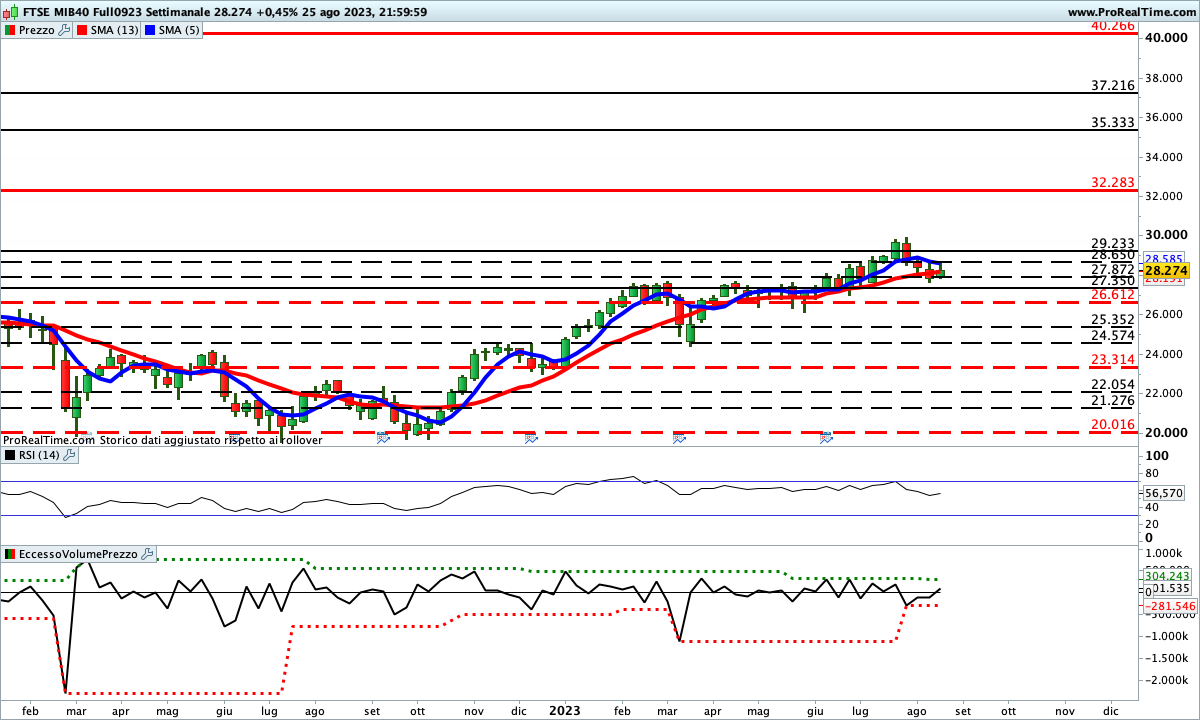Click the rollover marker icon near giu 2023
The width and height of the screenshot is (1200, 720).
827,438
